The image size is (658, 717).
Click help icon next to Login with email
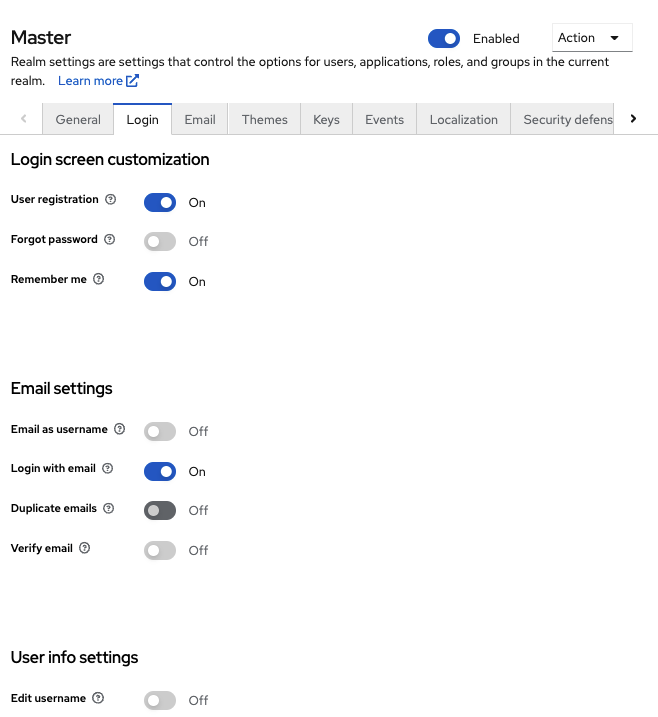coord(108,468)
